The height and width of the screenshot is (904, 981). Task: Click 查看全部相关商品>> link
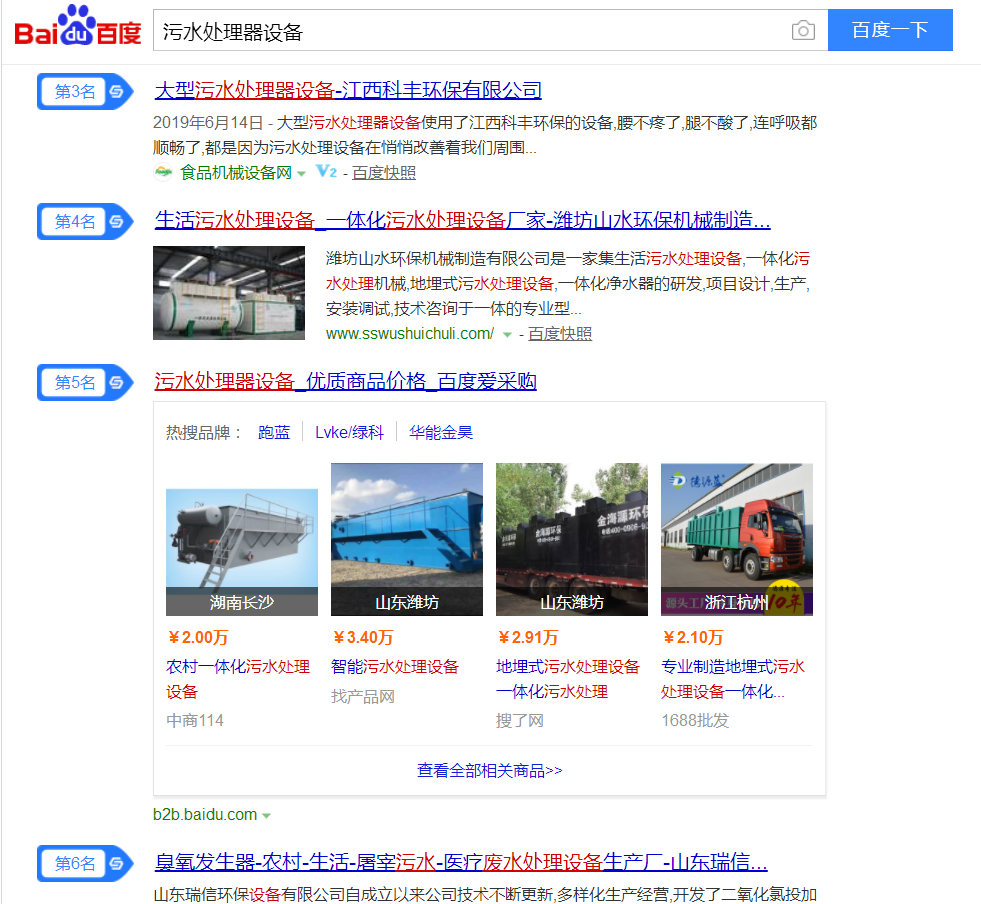coord(490,771)
